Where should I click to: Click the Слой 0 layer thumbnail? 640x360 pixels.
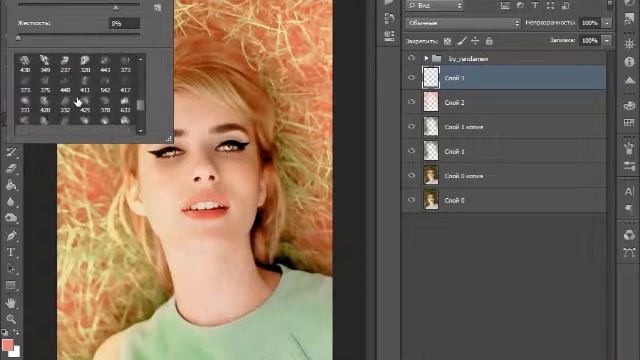pyautogui.click(x=431, y=200)
